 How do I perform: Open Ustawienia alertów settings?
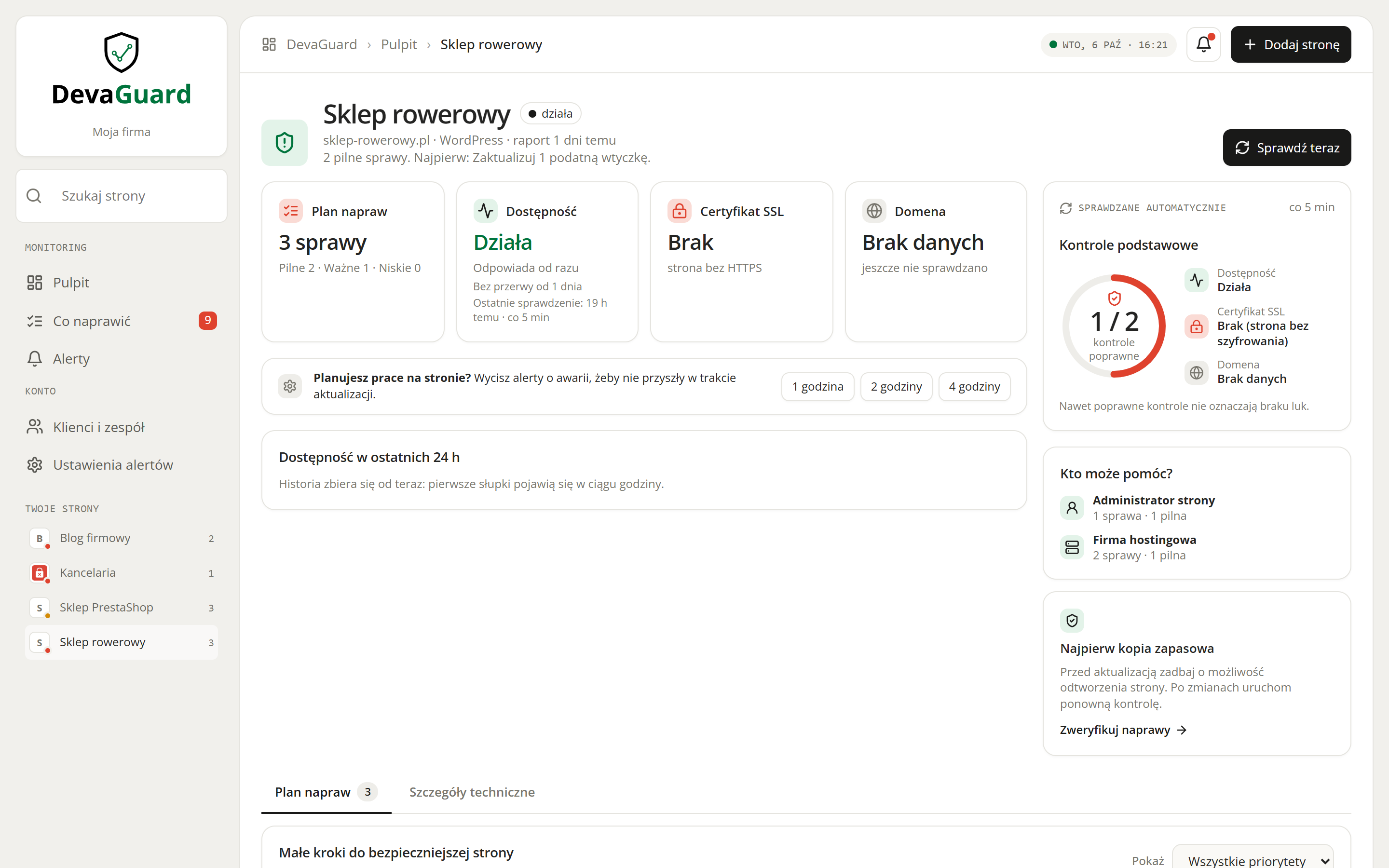coord(121,465)
